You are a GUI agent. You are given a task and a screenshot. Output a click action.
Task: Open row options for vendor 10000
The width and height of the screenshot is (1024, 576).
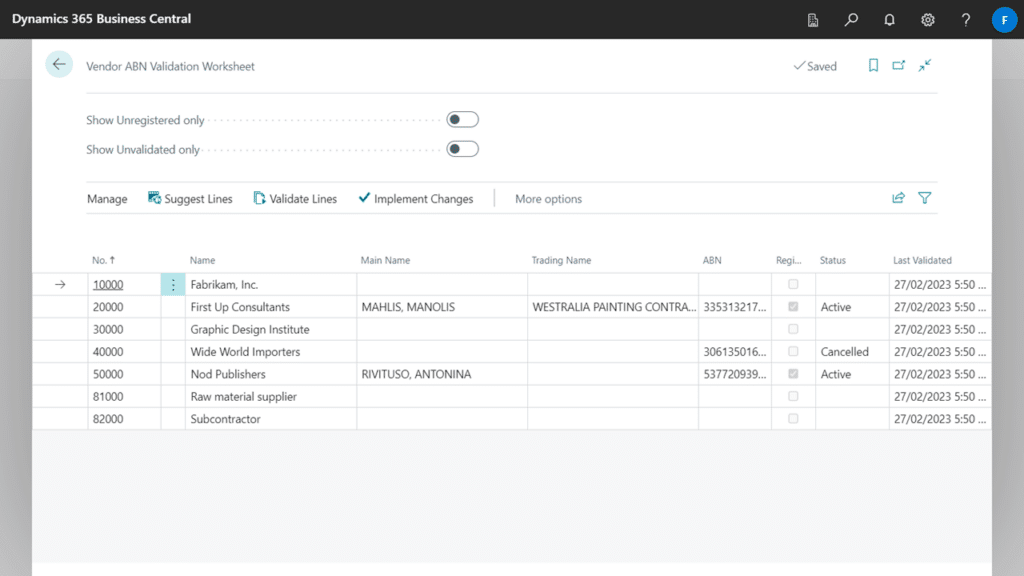[173, 284]
